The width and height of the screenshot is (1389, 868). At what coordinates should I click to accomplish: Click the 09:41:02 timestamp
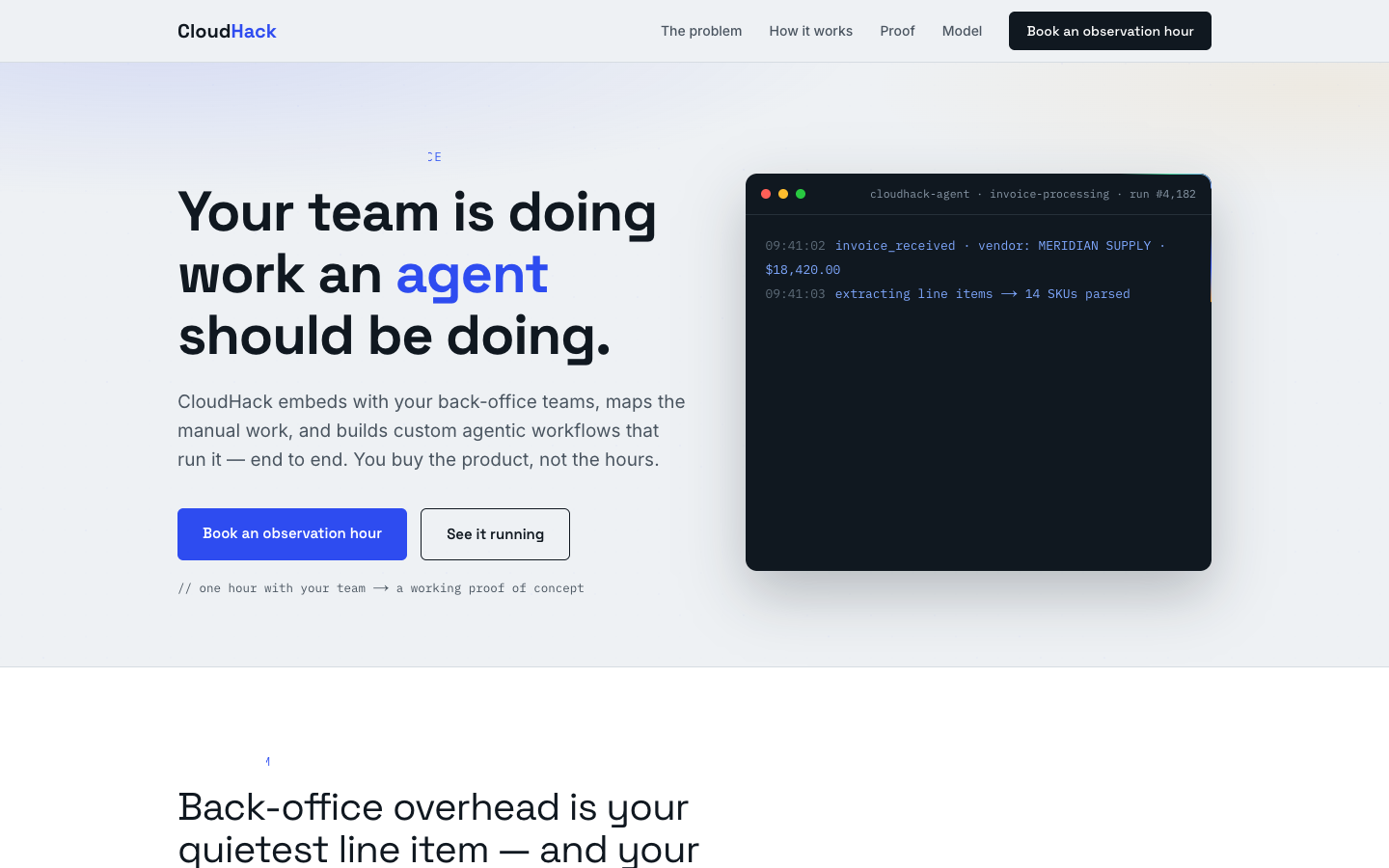[x=795, y=246]
